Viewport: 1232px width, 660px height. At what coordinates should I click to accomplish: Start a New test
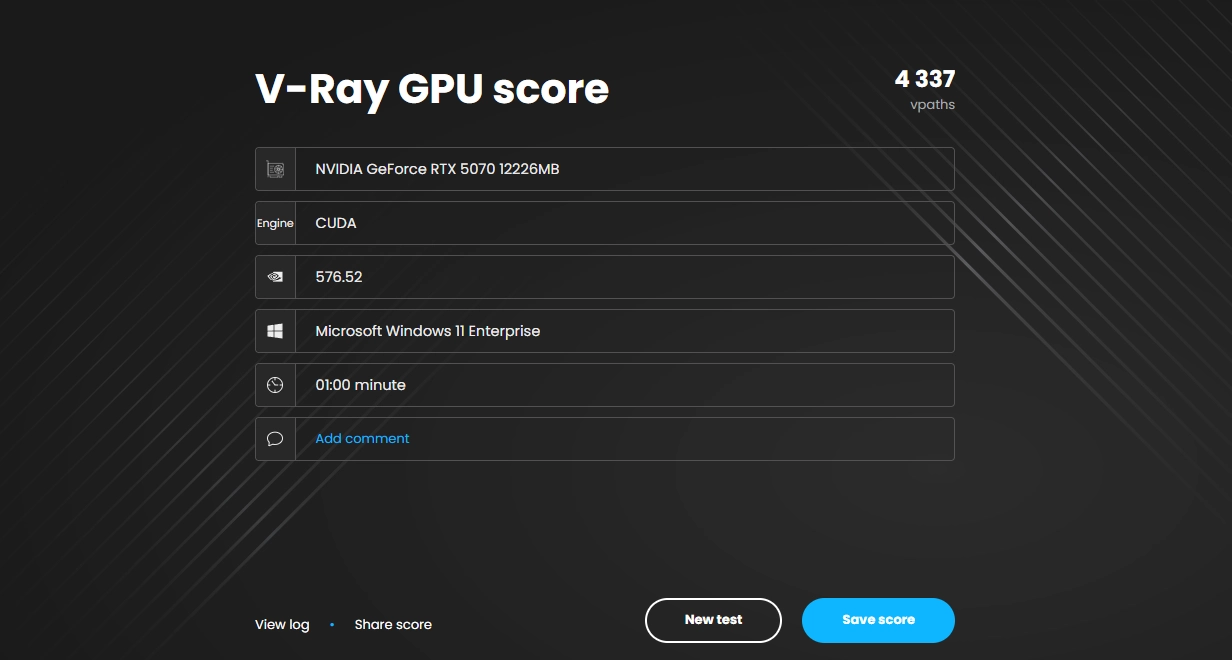[713, 620]
